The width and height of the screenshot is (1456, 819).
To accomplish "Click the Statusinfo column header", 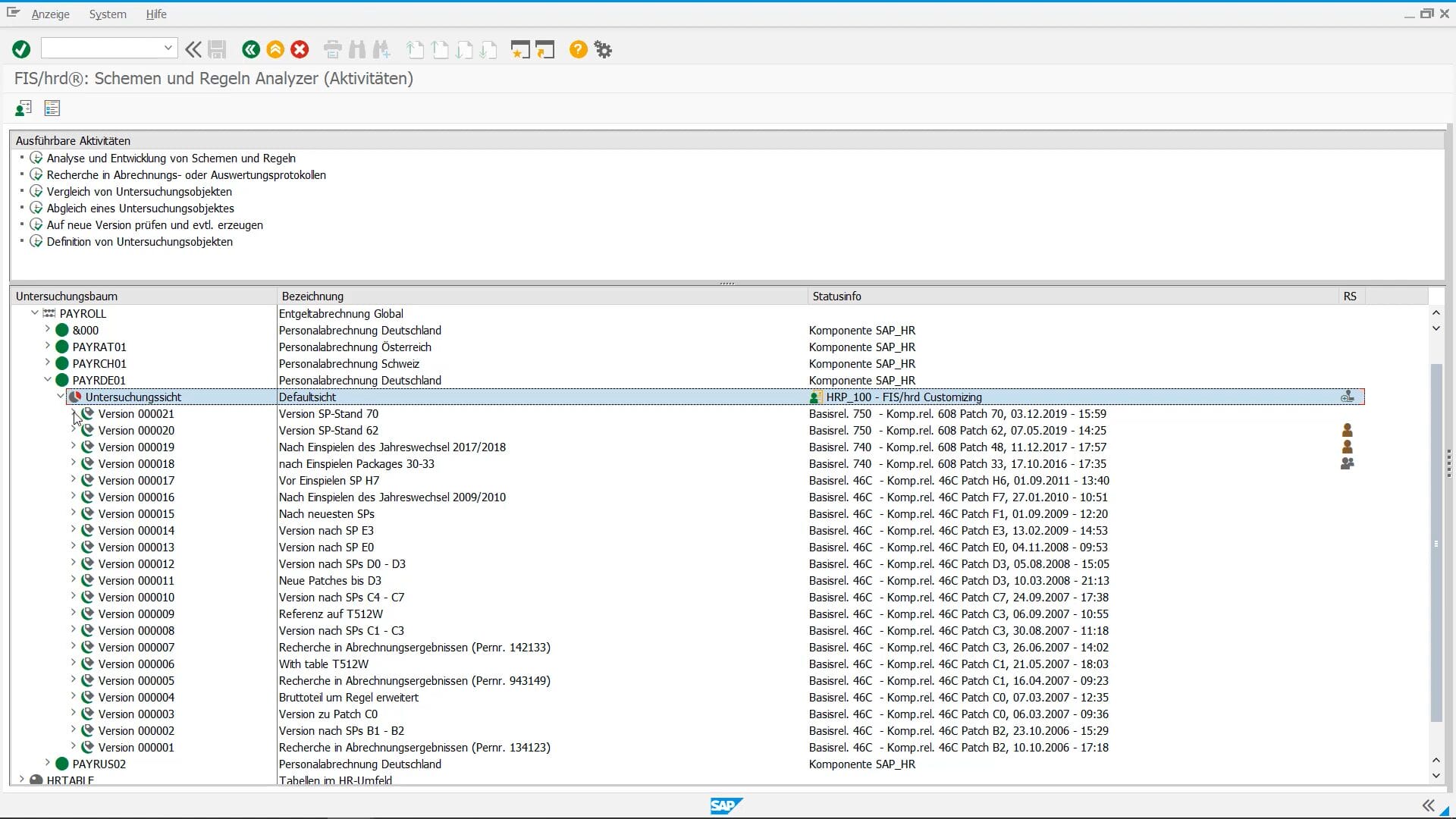I will point(1073,297).
